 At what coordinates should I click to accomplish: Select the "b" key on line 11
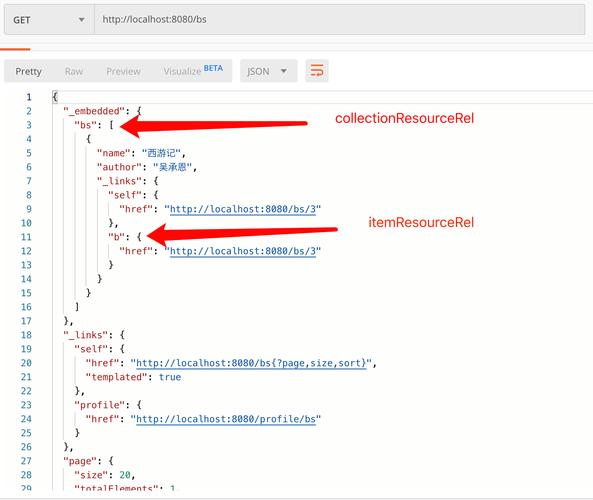(117, 237)
